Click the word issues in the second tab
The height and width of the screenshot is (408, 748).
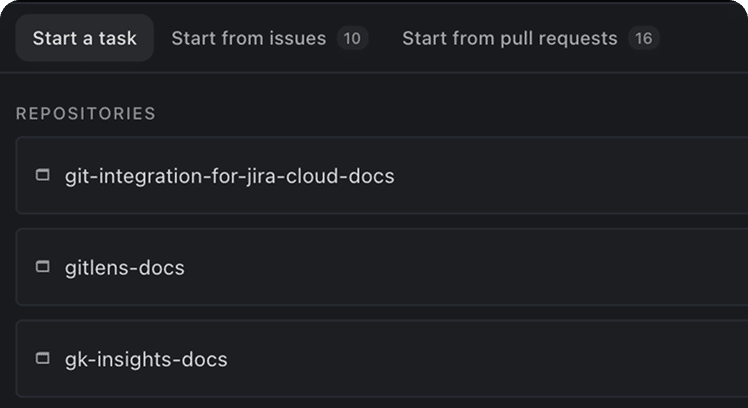pos(297,38)
